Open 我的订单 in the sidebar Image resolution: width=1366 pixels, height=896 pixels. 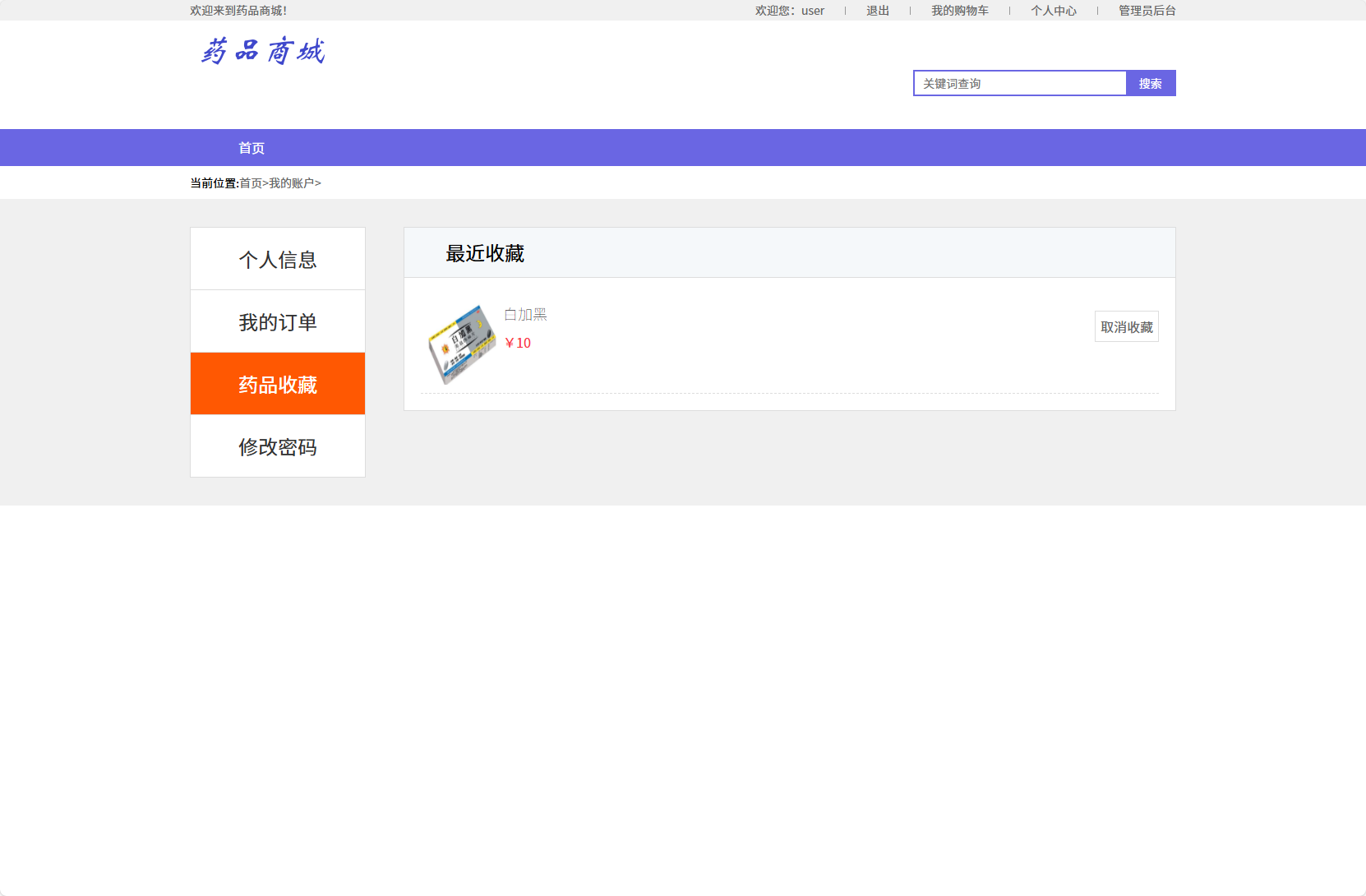(277, 321)
